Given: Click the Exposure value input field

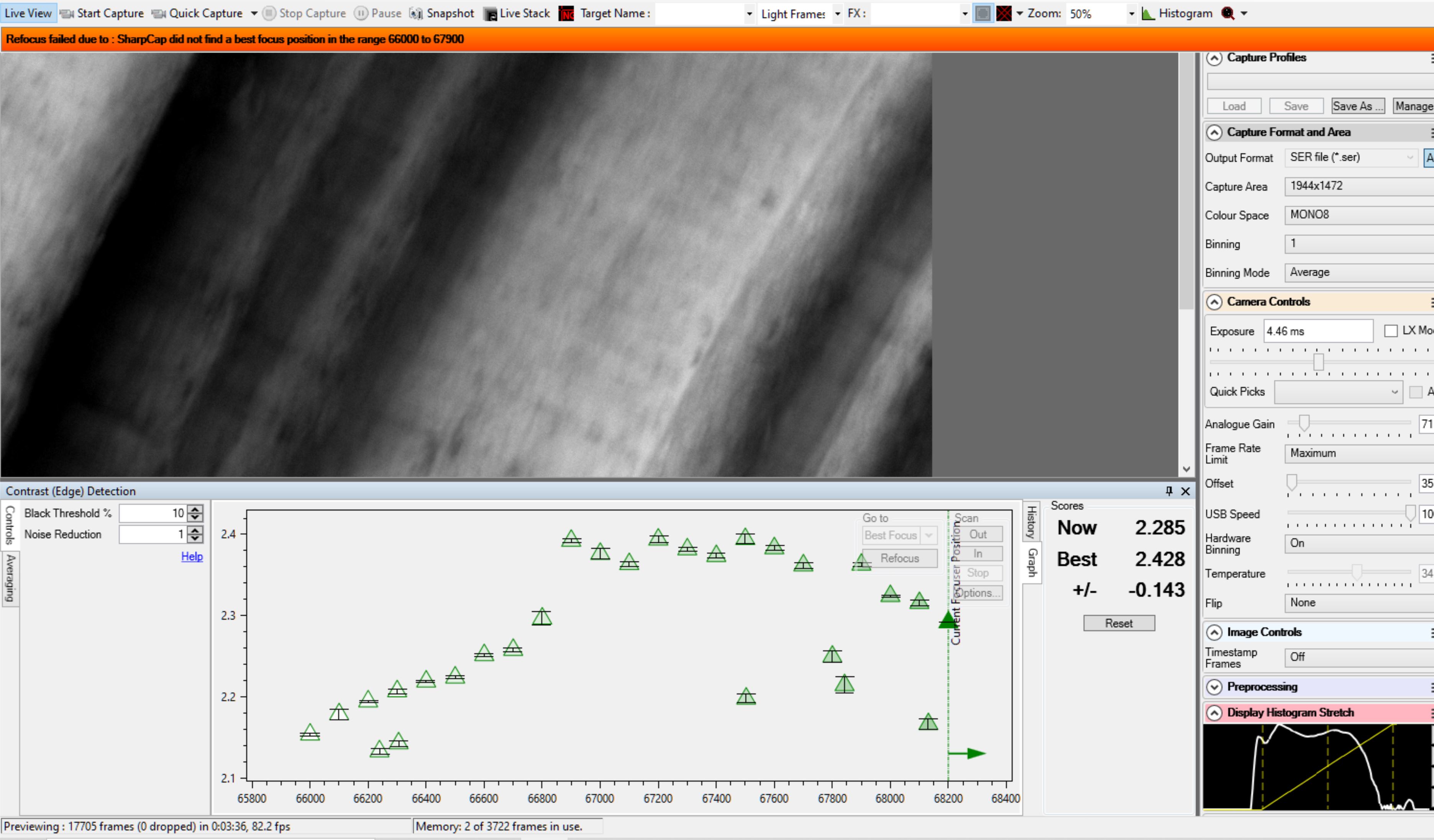Looking at the screenshot, I should pyautogui.click(x=1318, y=331).
